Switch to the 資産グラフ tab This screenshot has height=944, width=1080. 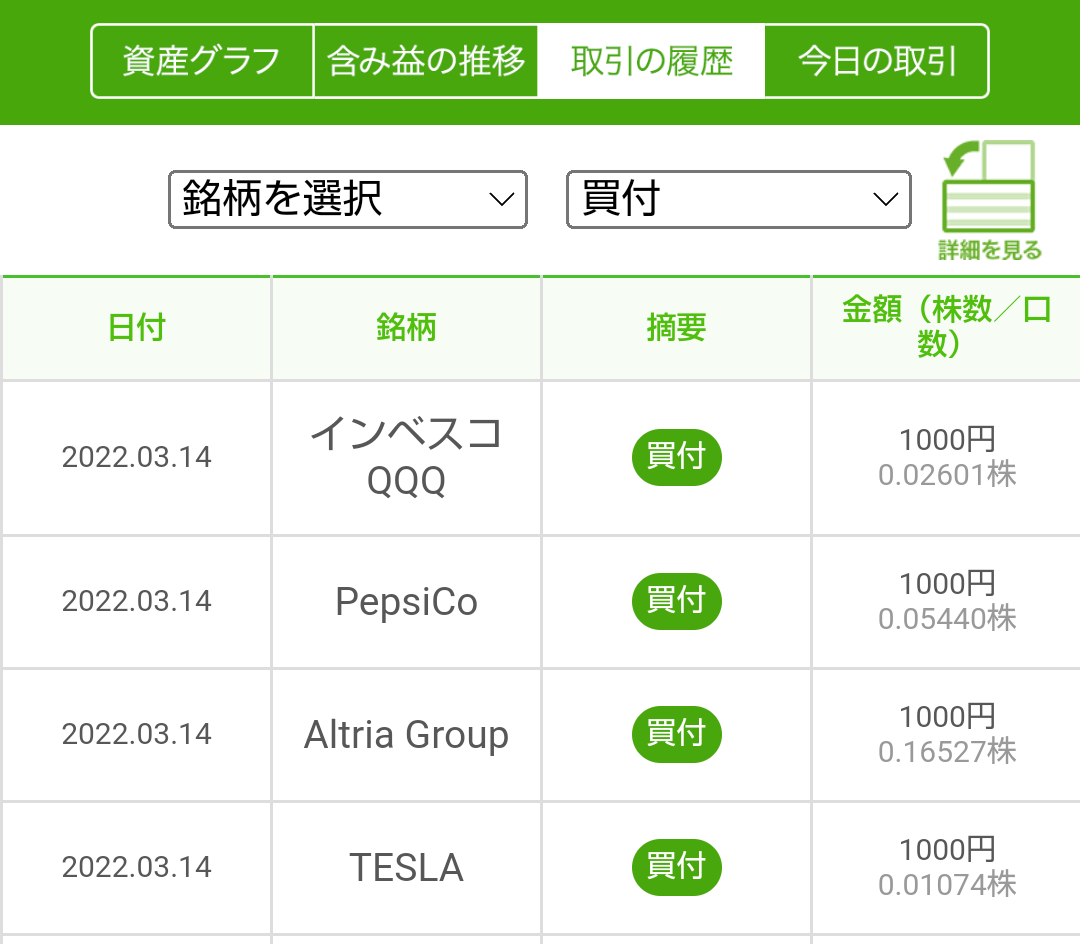coord(202,61)
